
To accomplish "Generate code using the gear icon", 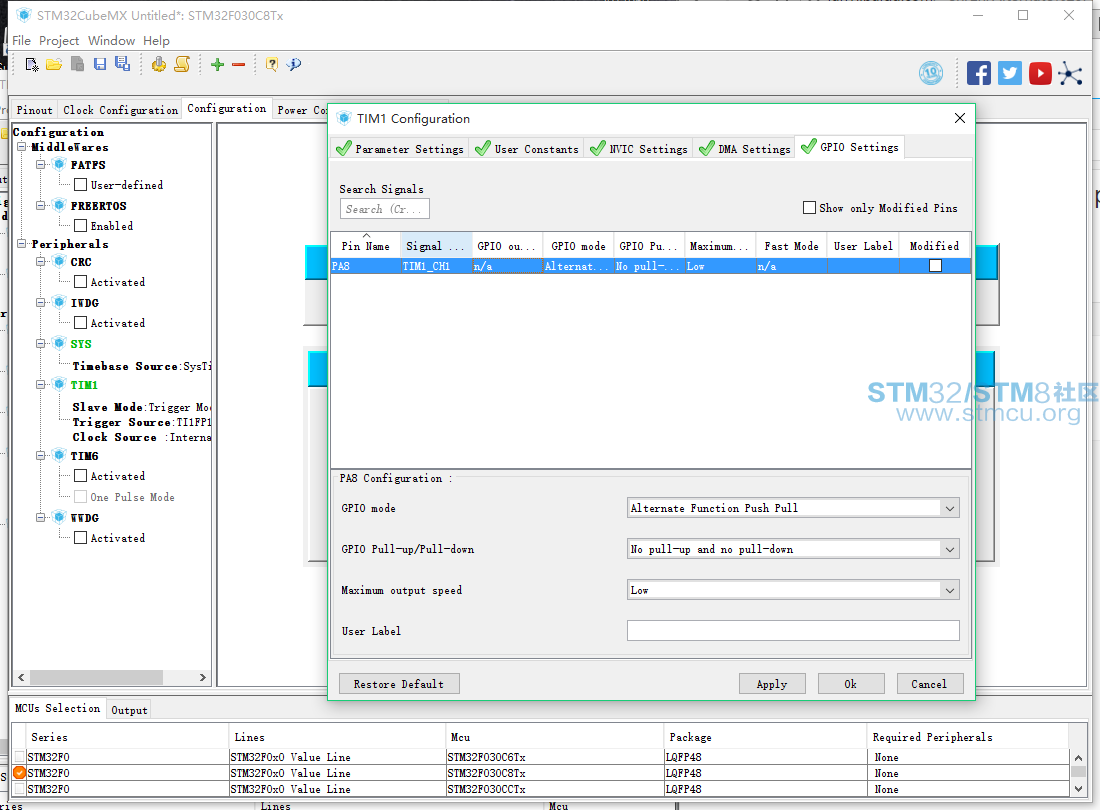I will 159,65.
